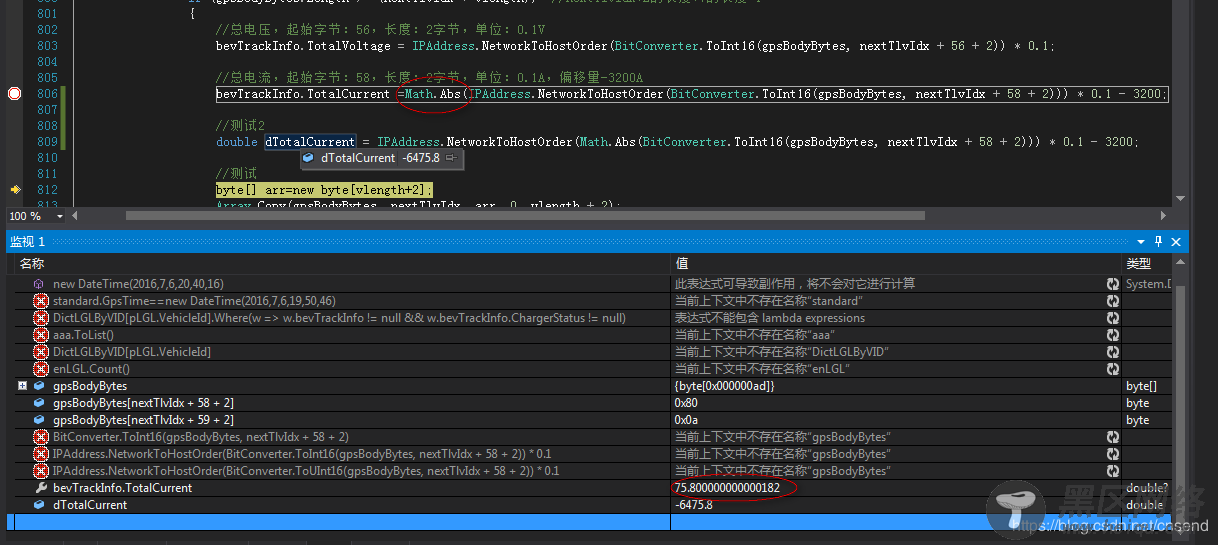Click the error icon beside aaa.ToList()
This screenshot has height=545, width=1218.
(41, 335)
